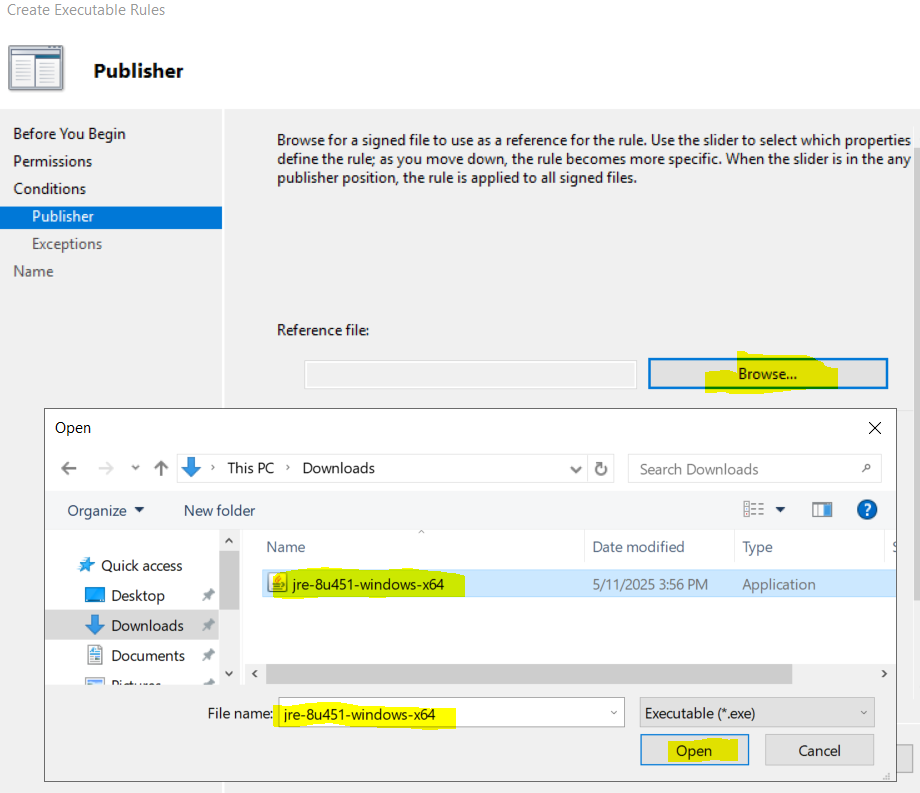Click the pin icon beside Downloads
Viewport: 920px width, 793px height.
[x=208, y=625]
